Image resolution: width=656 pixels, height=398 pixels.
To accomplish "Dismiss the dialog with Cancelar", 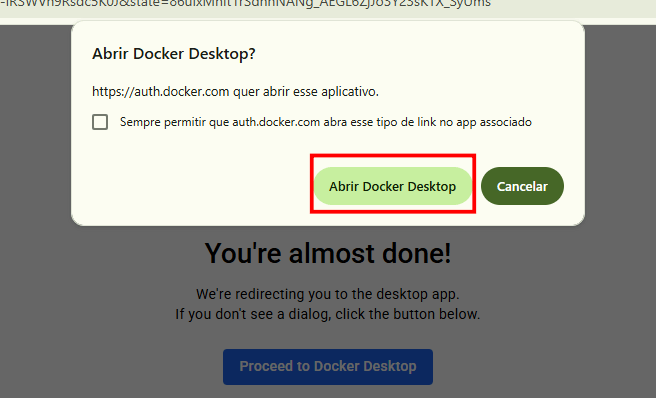I will pyautogui.click(x=522, y=186).
